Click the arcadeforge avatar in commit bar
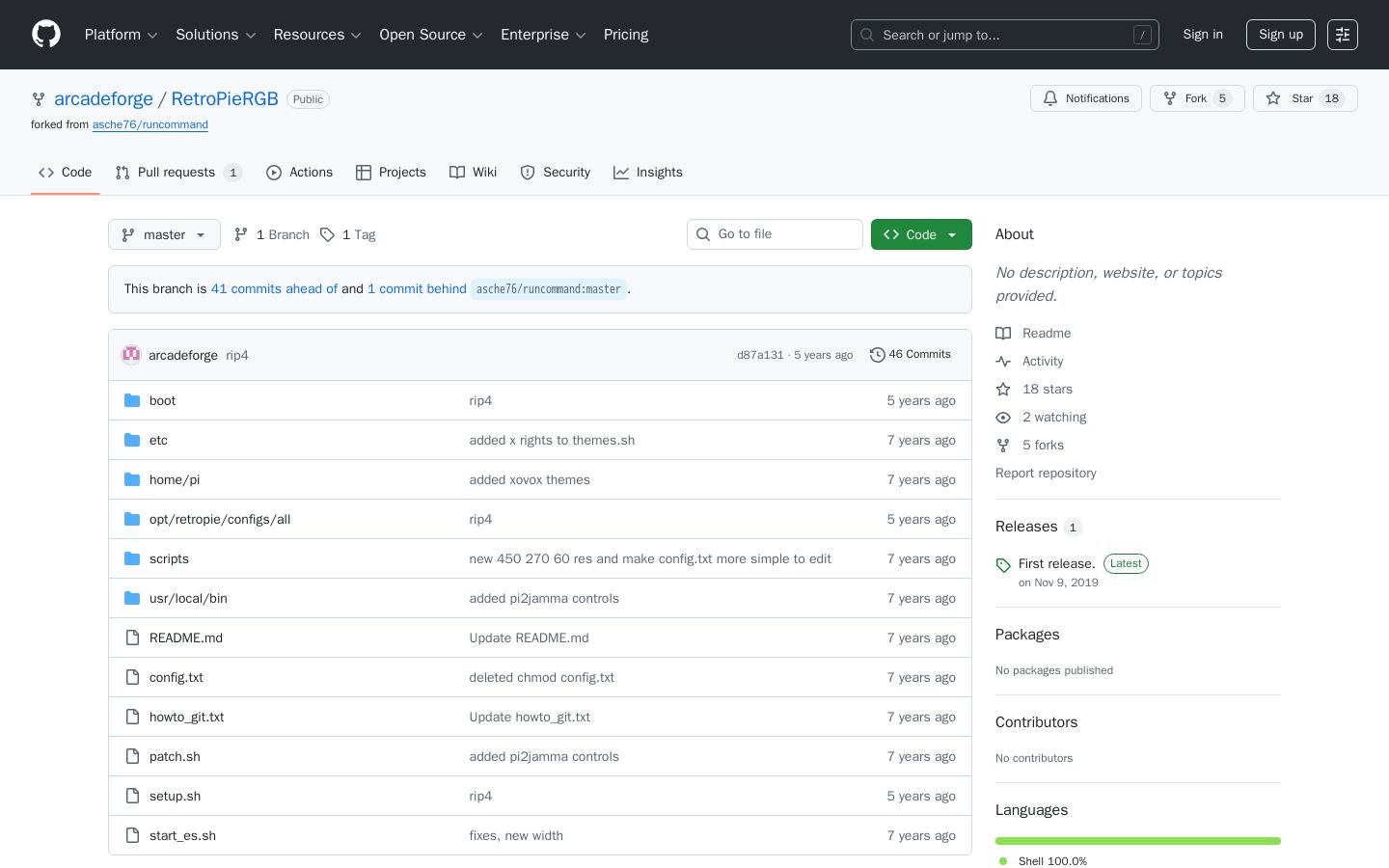 tap(131, 355)
